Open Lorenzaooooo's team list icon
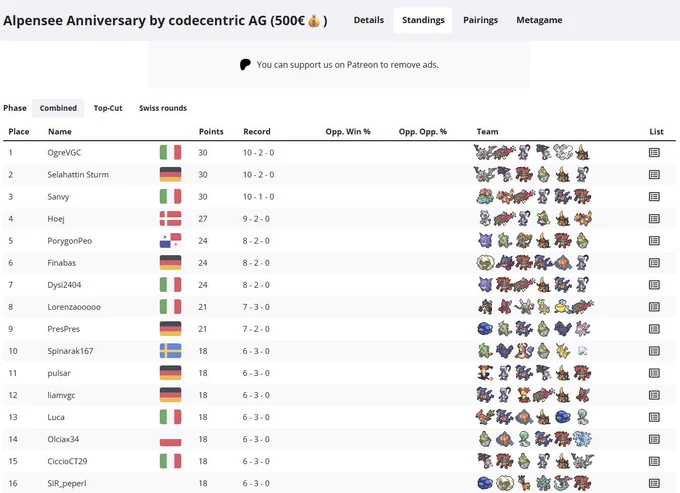Screen dimensions: 680x493 tap(654, 307)
